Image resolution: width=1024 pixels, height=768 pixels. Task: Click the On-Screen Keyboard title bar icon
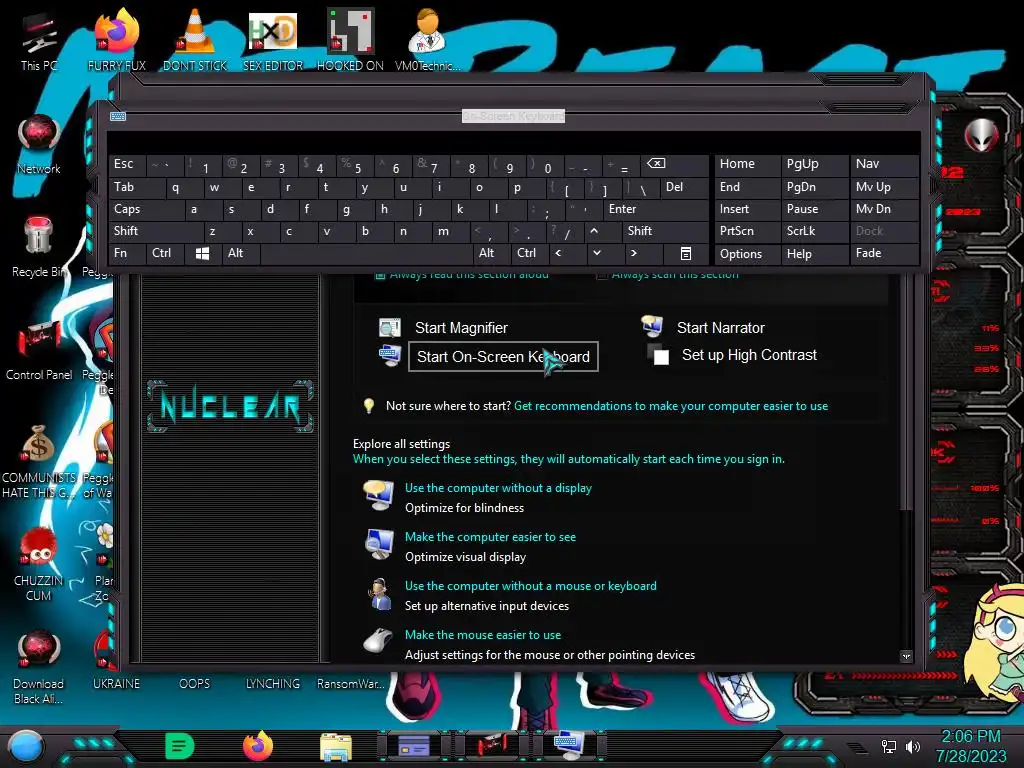coord(118,116)
